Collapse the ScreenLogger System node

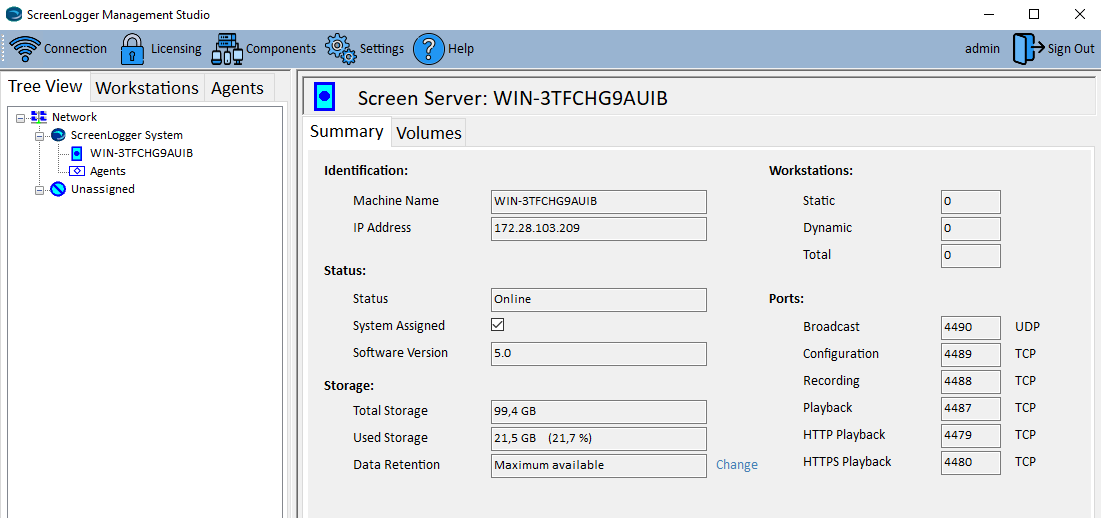pyautogui.click(x=40, y=136)
